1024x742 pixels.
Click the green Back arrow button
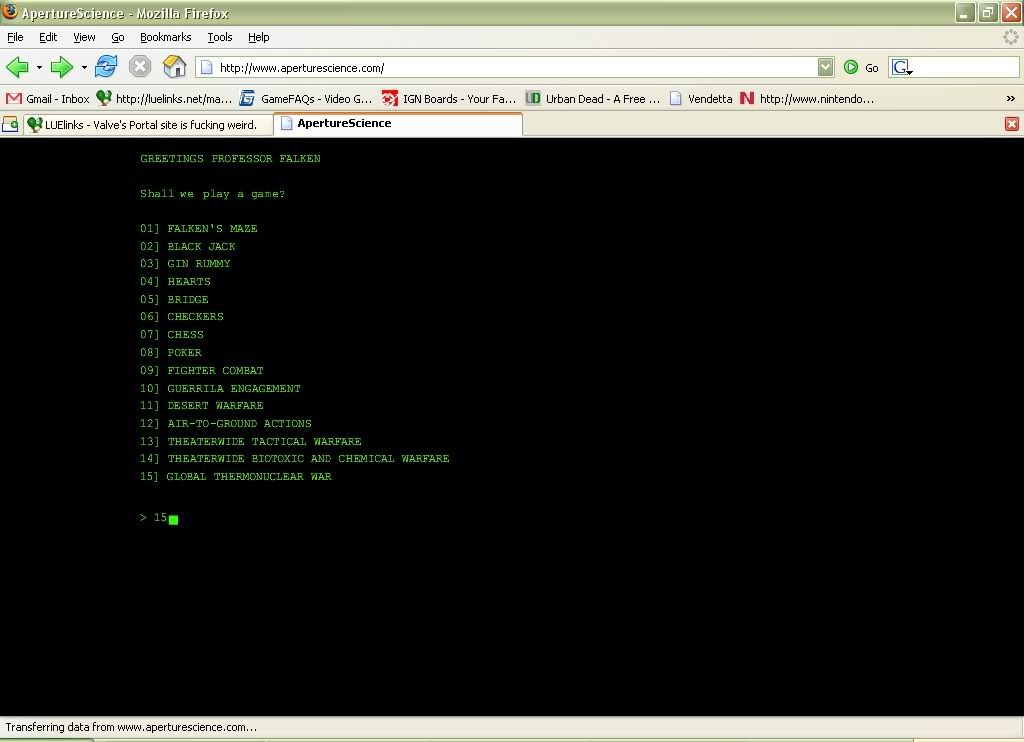pos(18,67)
